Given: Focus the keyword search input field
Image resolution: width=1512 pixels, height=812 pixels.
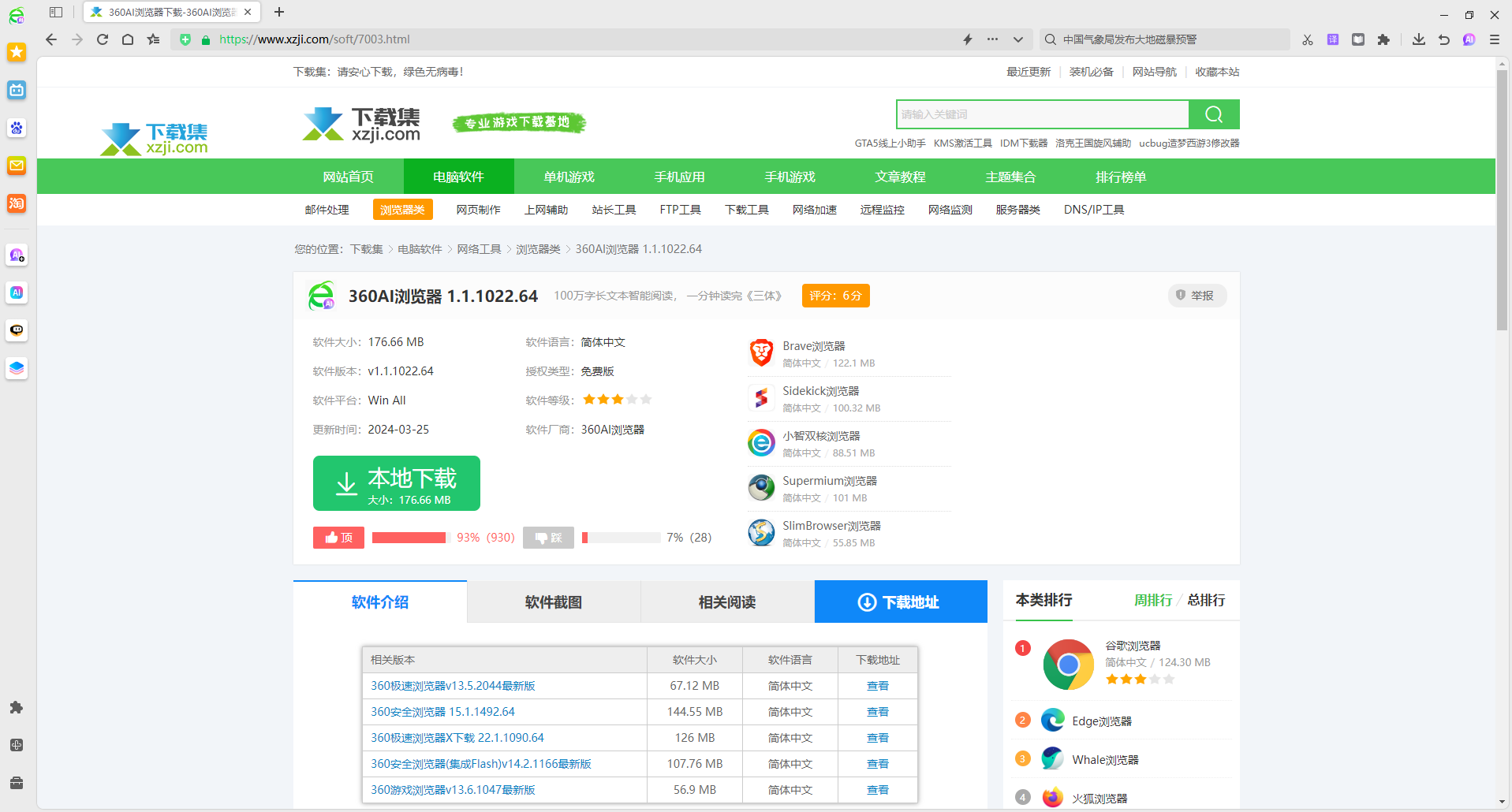Looking at the screenshot, I should coord(1043,114).
